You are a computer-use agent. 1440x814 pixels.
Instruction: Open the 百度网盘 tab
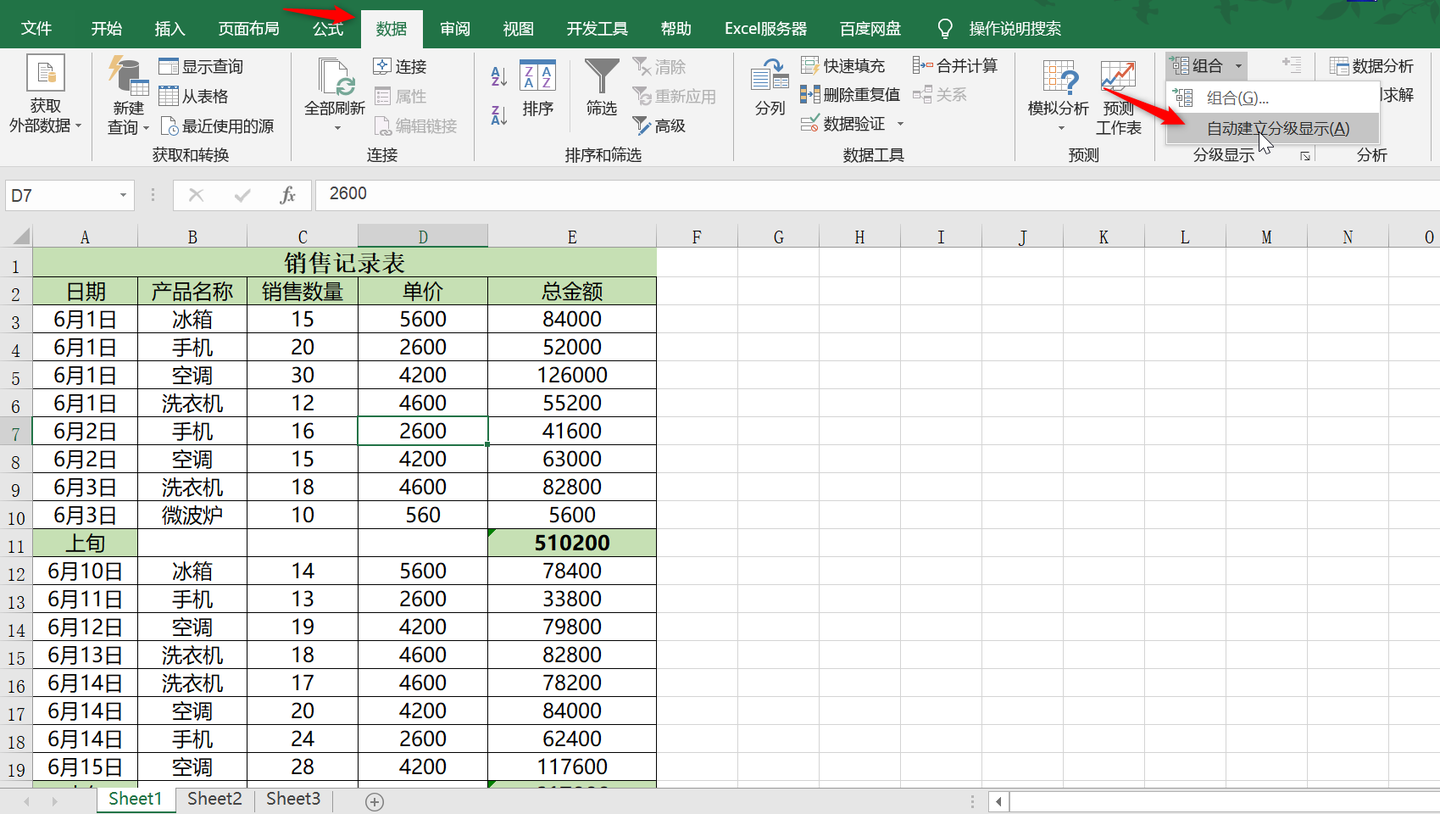[870, 29]
